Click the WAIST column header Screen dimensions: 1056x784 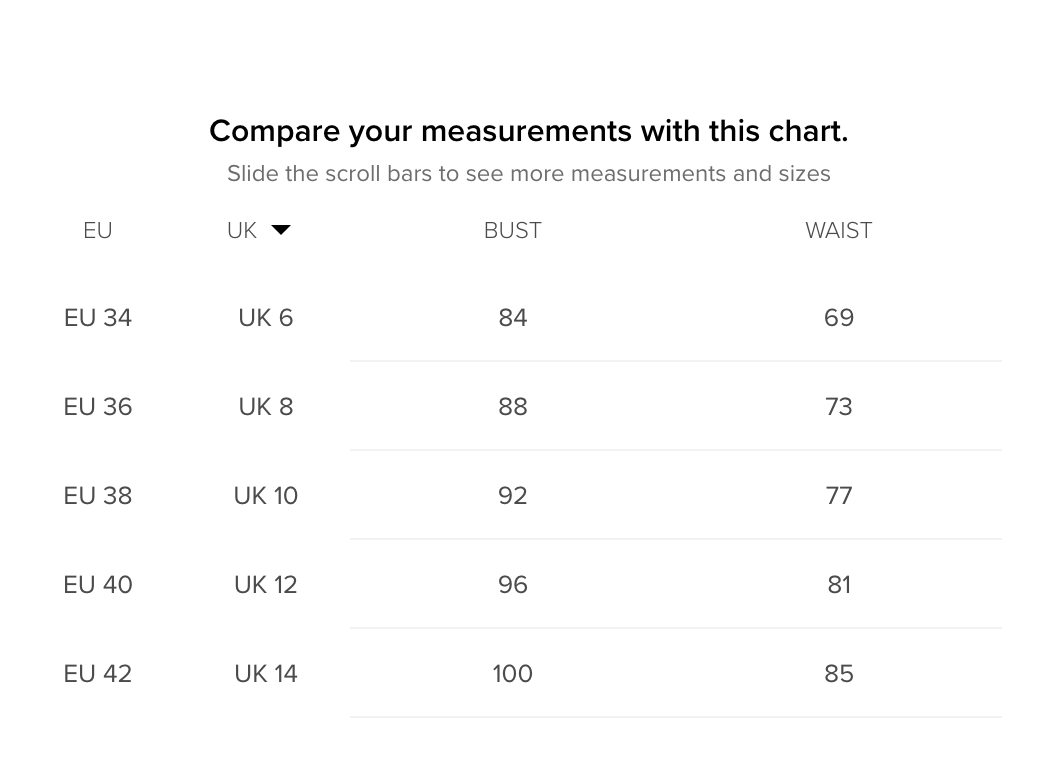pos(838,230)
